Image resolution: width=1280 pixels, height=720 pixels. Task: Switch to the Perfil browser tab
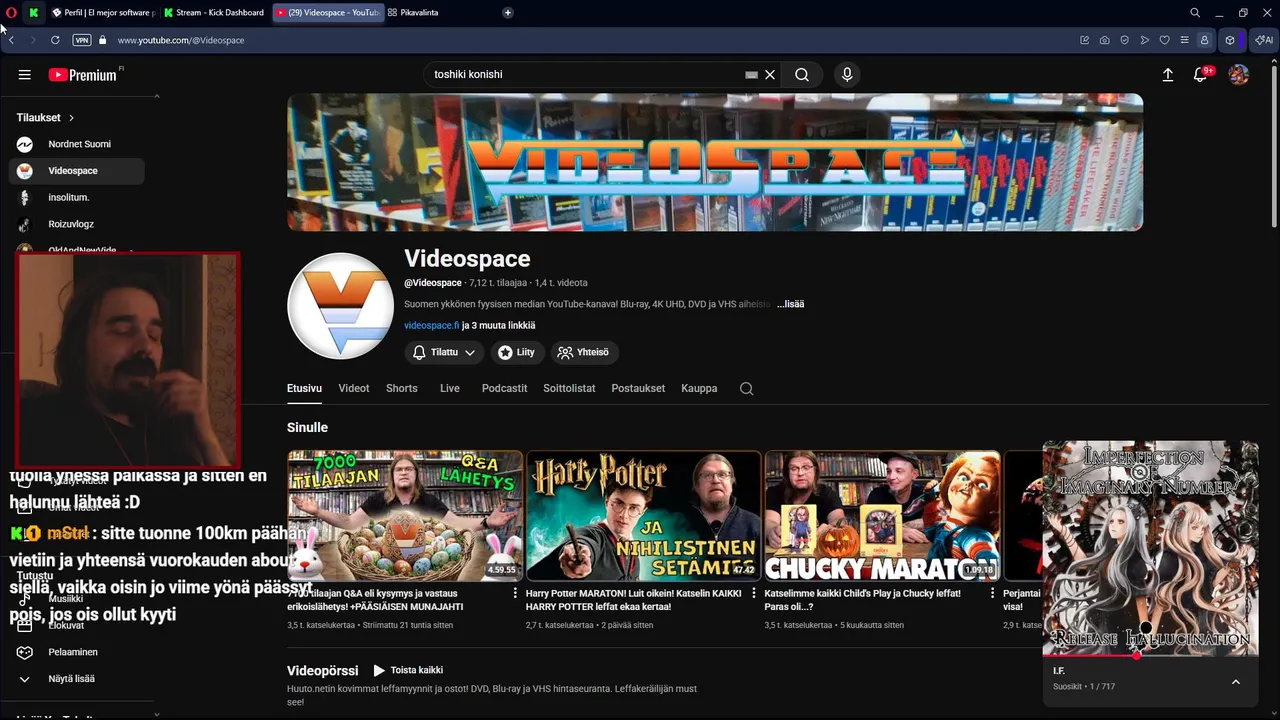tap(103, 13)
